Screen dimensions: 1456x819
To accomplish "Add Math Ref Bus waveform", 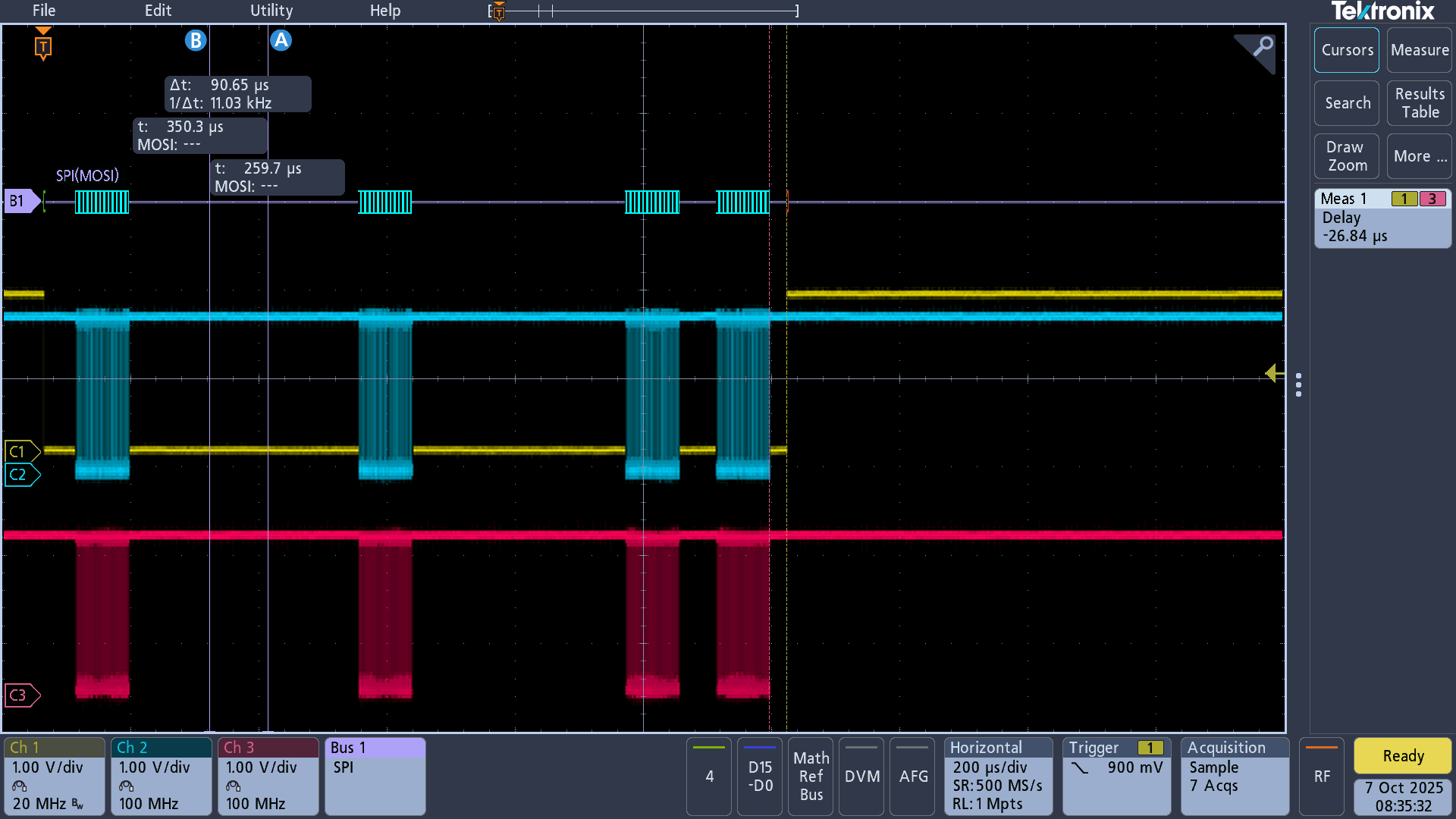I will click(811, 776).
